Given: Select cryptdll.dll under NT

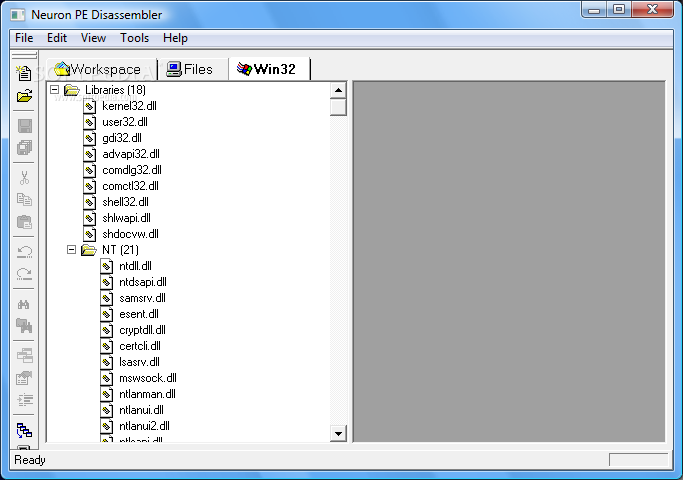Looking at the screenshot, I should (142, 330).
